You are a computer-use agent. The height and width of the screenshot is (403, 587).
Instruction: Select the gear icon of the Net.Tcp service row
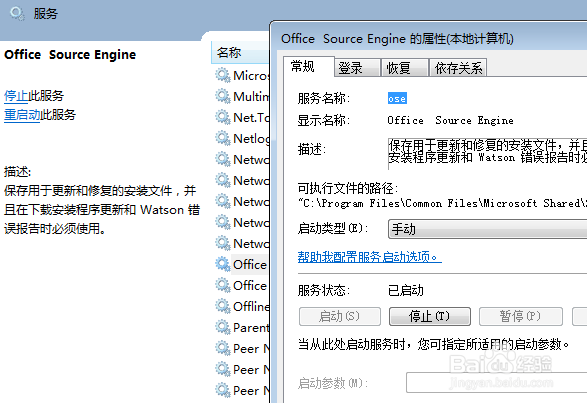[x=223, y=117]
